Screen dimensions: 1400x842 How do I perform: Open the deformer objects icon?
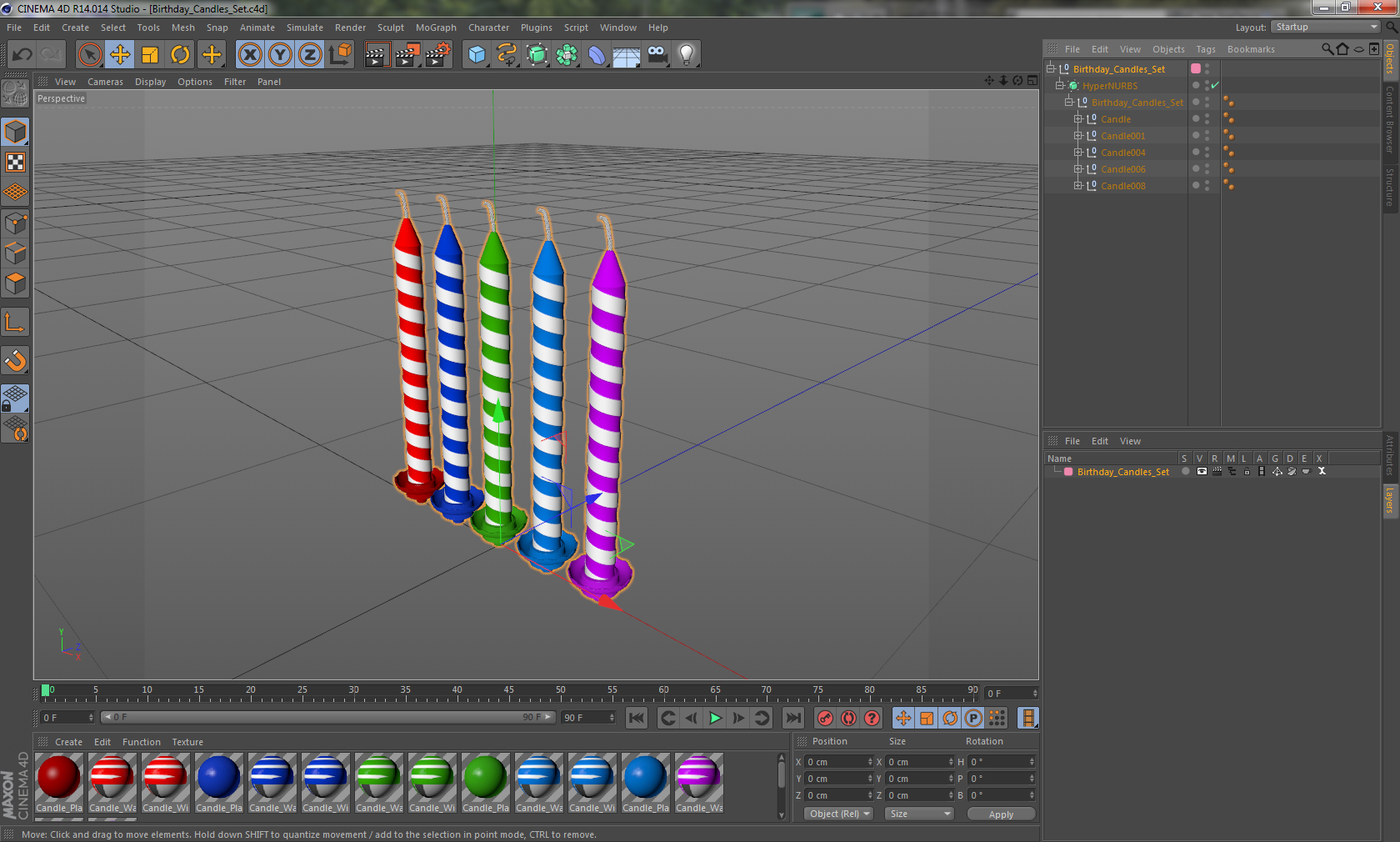pyautogui.click(x=597, y=55)
